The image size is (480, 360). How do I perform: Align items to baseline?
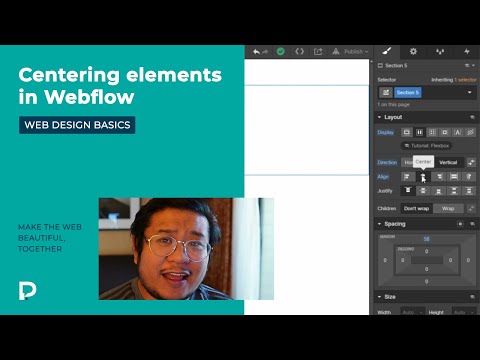(469, 177)
